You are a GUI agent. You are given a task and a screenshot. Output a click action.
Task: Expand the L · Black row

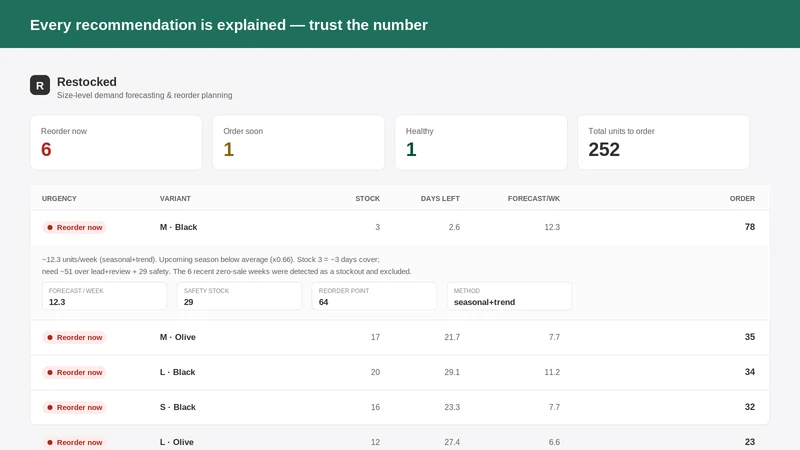(399, 372)
